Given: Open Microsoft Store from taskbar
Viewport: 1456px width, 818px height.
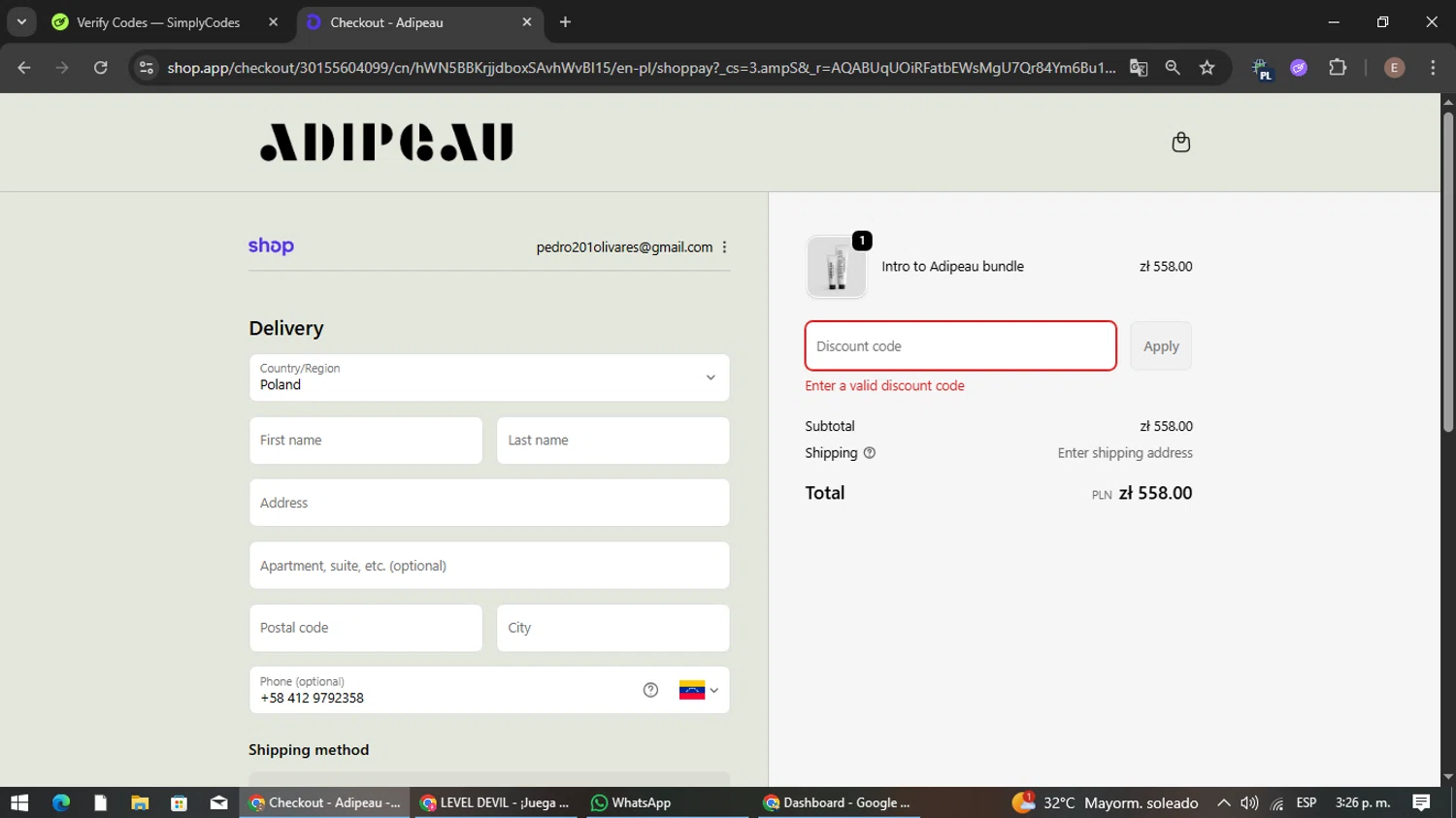Looking at the screenshot, I should (x=179, y=802).
